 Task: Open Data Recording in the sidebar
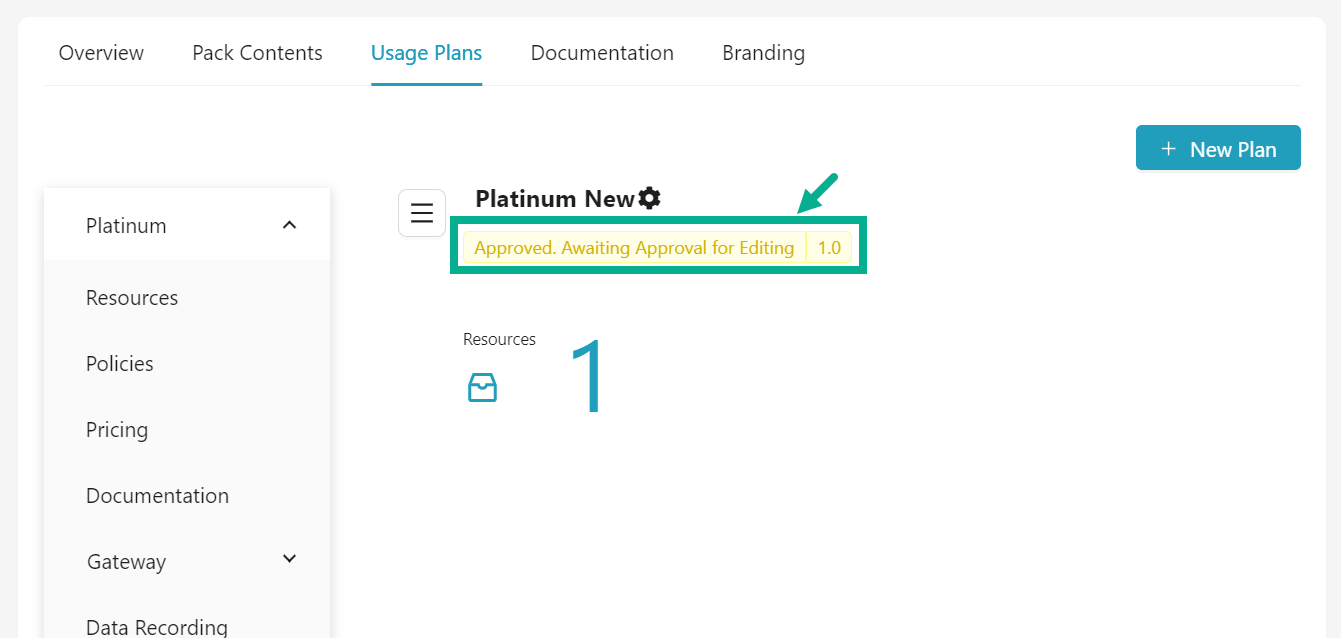(157, 626)
